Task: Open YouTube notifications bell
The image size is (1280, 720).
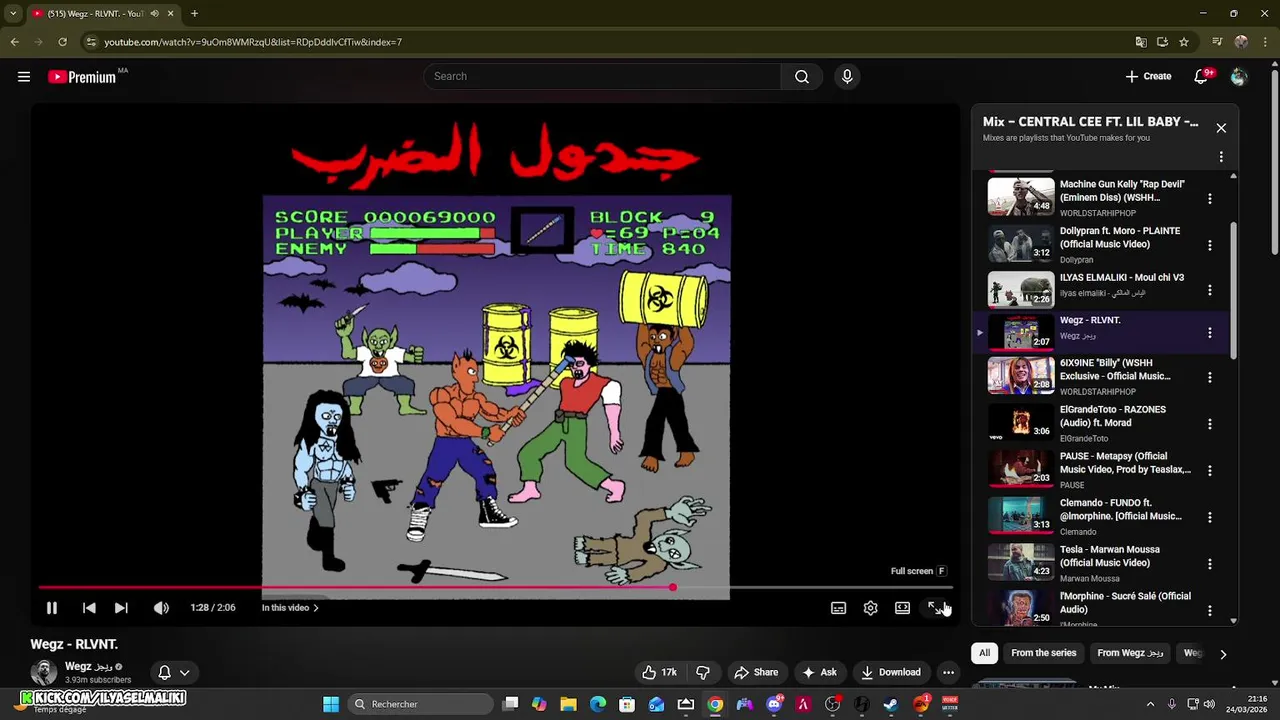Action: coord(1202,76)
